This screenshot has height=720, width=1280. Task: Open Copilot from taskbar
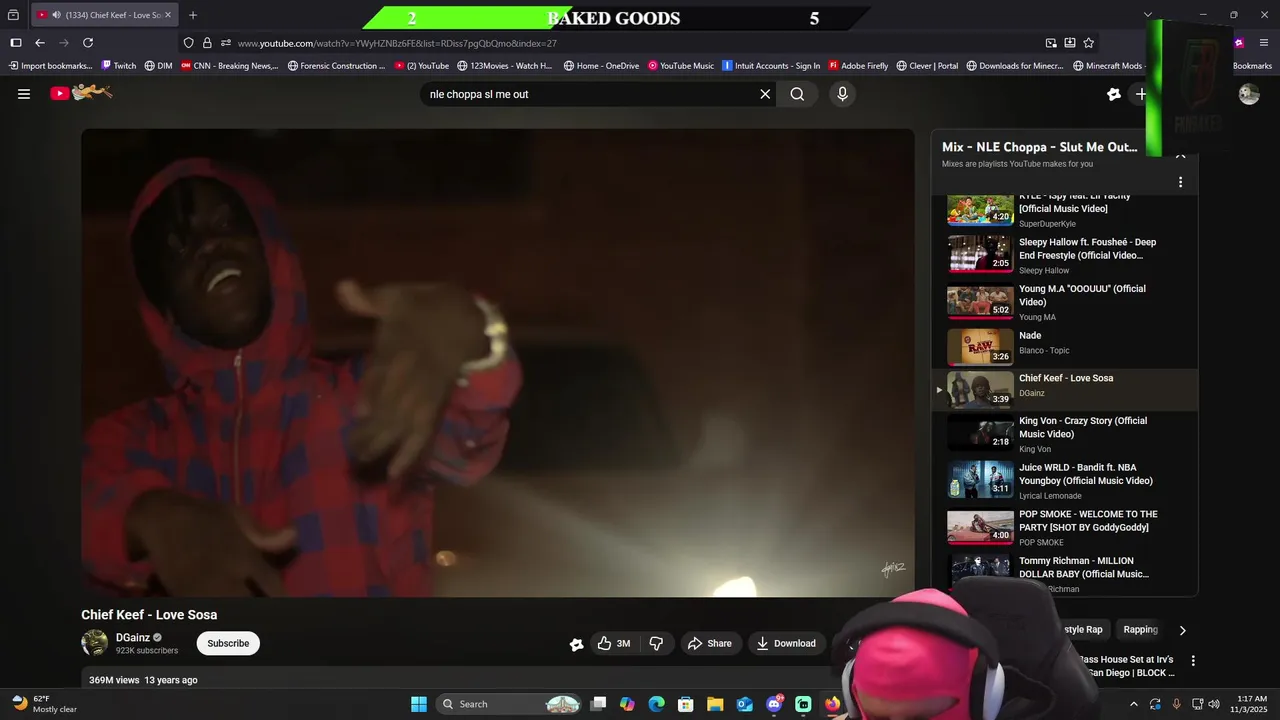pyautogui.click(x=627, y=704)
